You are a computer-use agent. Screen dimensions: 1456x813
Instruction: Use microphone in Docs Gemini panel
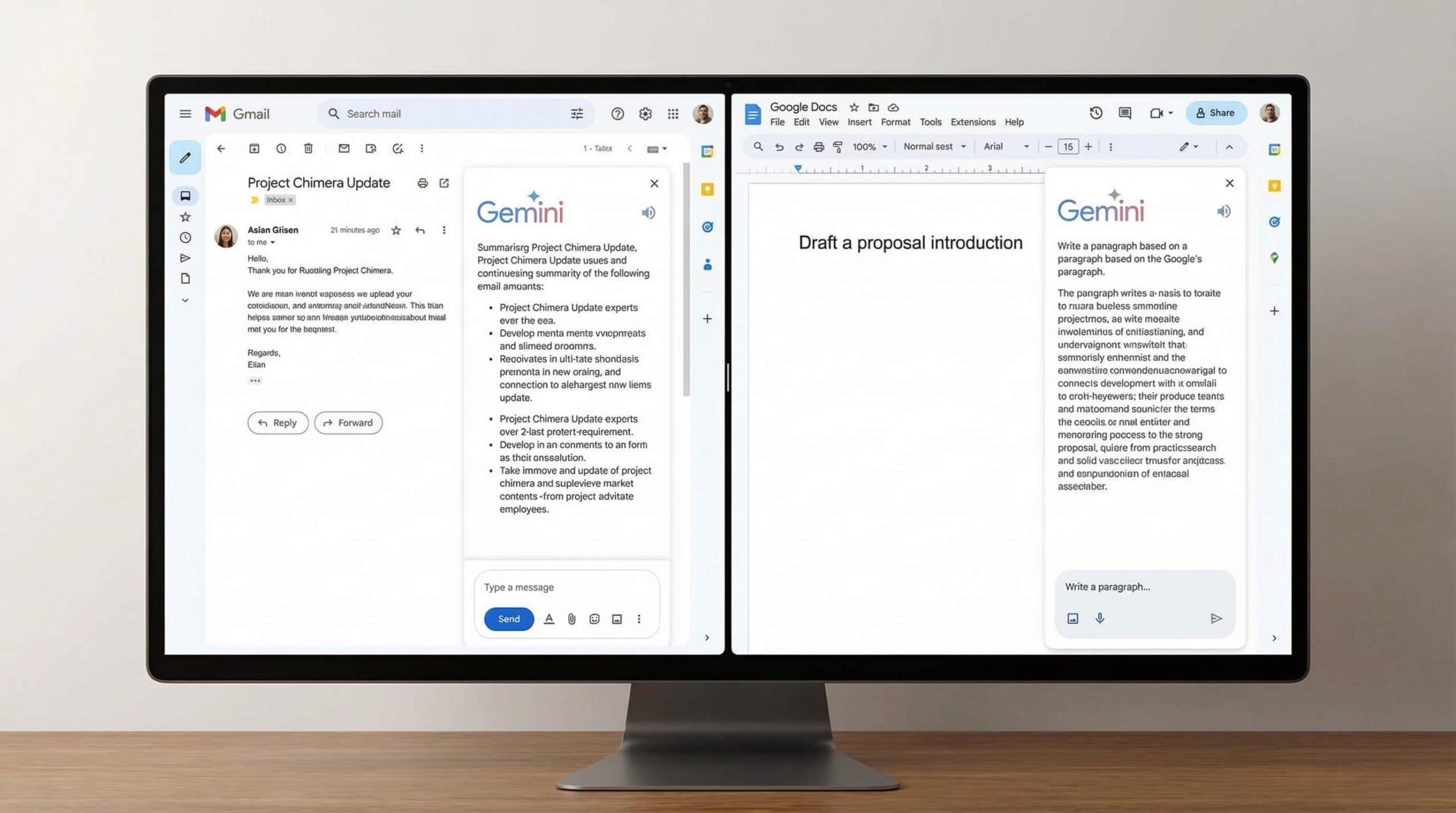(1100, 618)
